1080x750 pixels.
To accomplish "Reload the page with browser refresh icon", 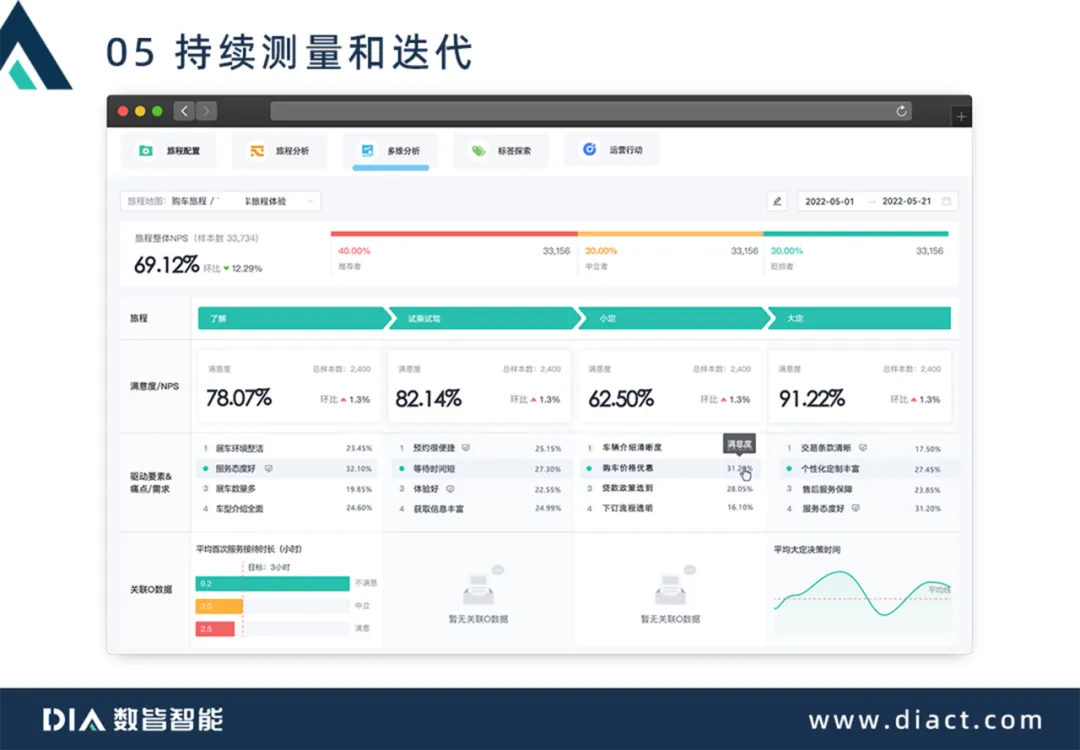I will point(901,111).
